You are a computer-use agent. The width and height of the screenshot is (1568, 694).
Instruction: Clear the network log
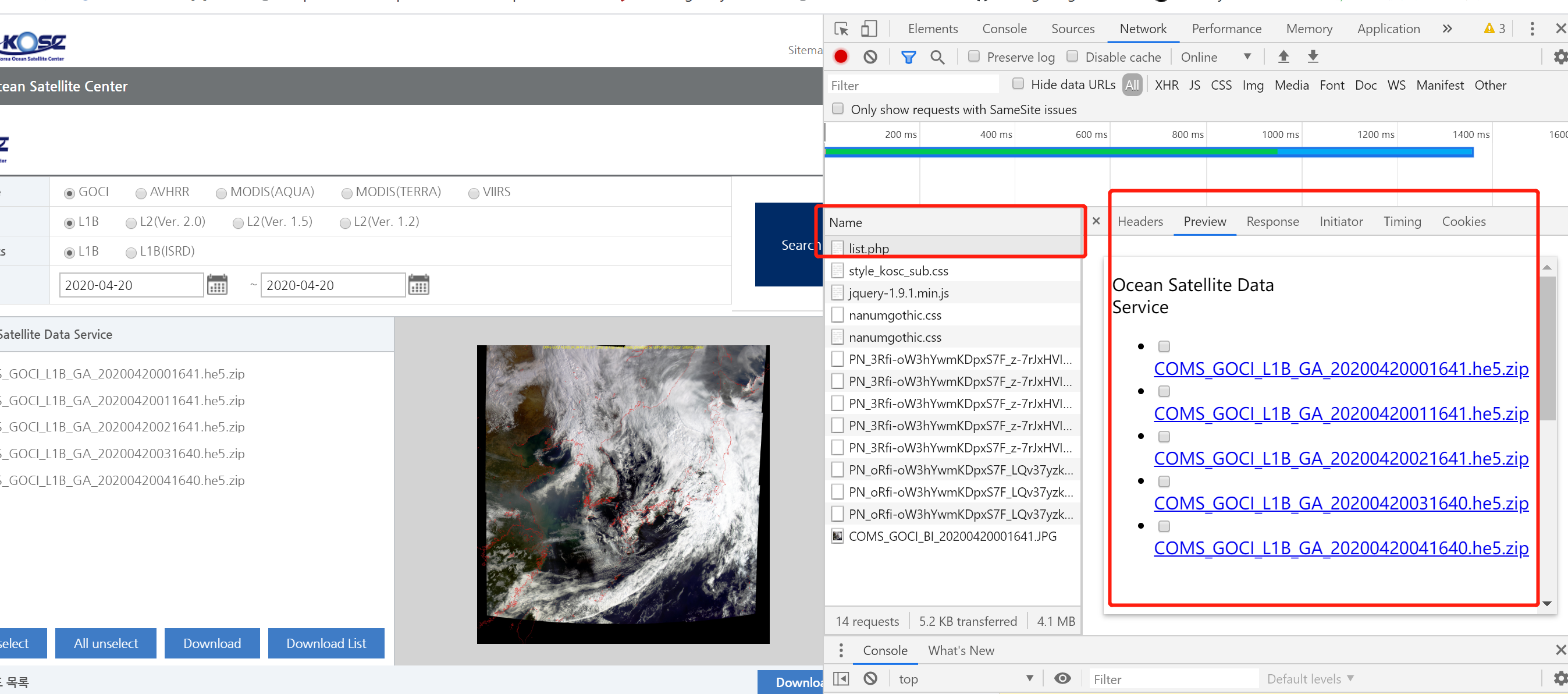tap(870, 56)
